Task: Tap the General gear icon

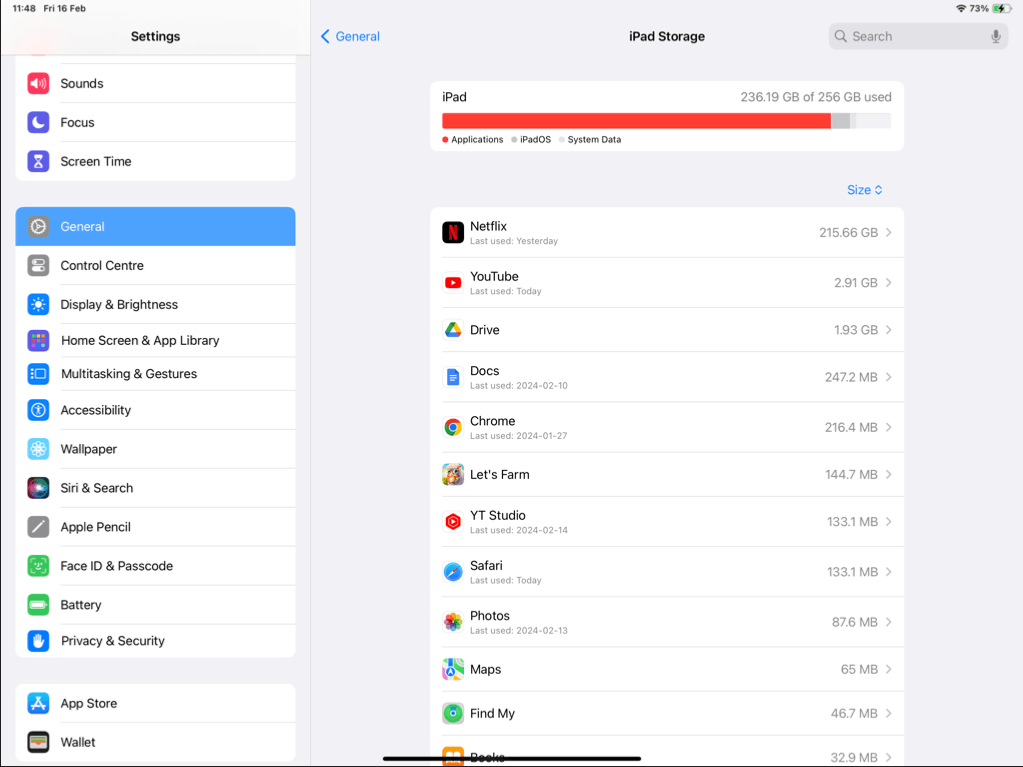Action: 38,226
